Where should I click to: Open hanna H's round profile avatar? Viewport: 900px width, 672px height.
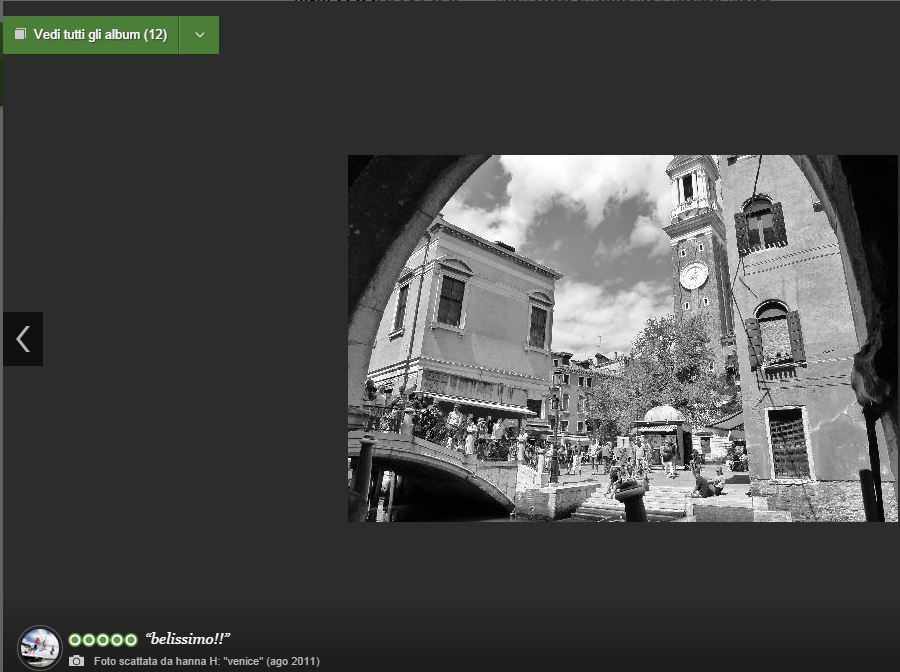point(40,647)
